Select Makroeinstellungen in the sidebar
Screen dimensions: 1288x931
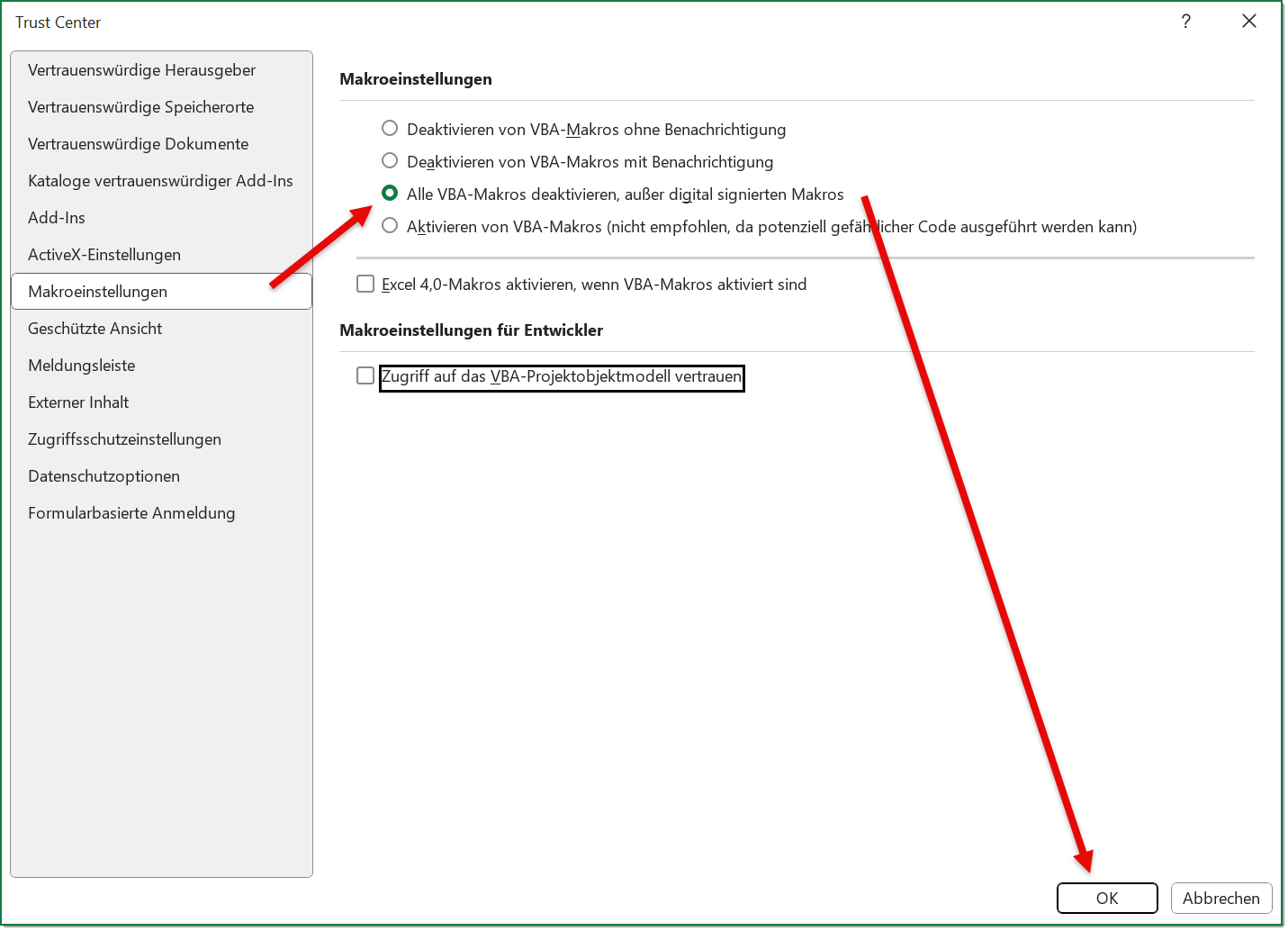[97, 292]
